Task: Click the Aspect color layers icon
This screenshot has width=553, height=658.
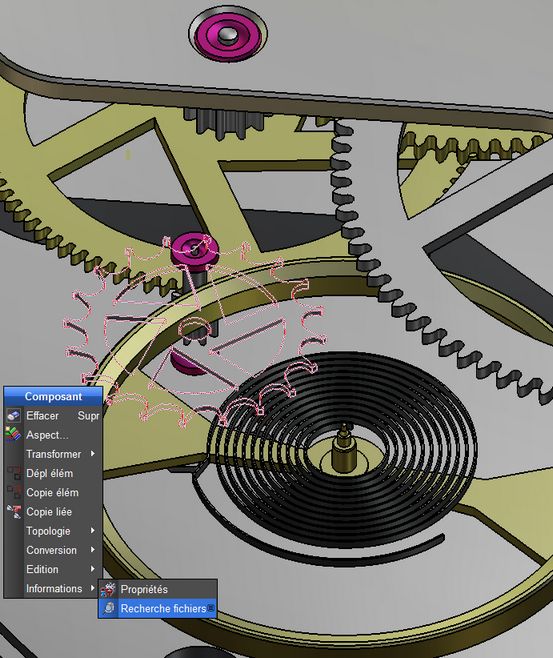Action: [x=13, y=435]
